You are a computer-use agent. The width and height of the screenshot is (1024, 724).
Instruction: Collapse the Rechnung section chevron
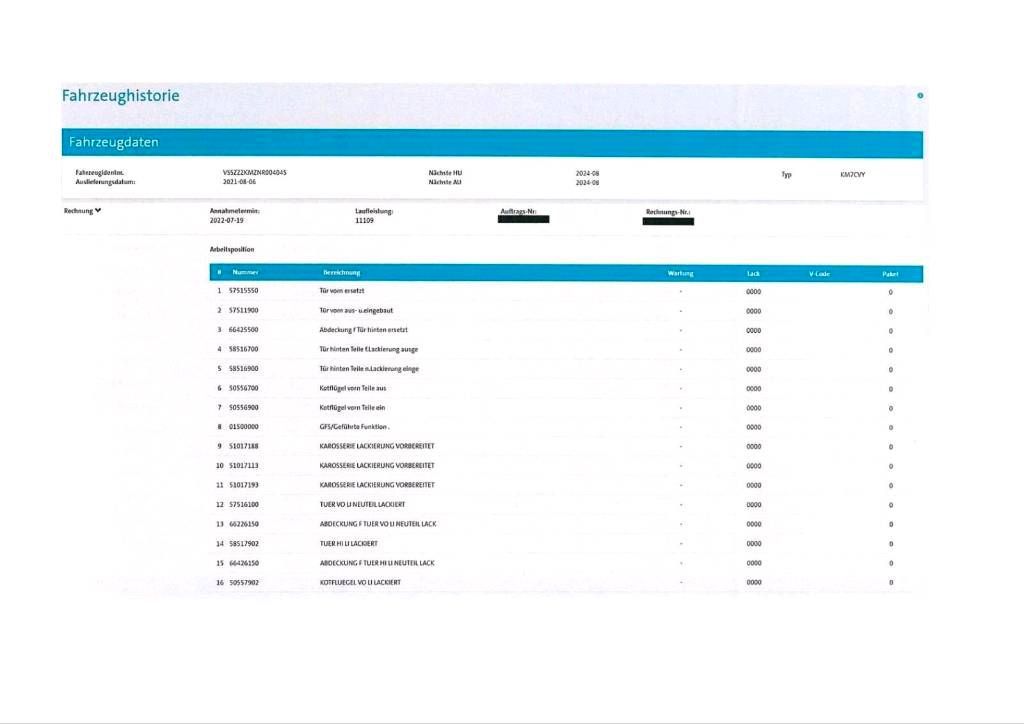98,210
